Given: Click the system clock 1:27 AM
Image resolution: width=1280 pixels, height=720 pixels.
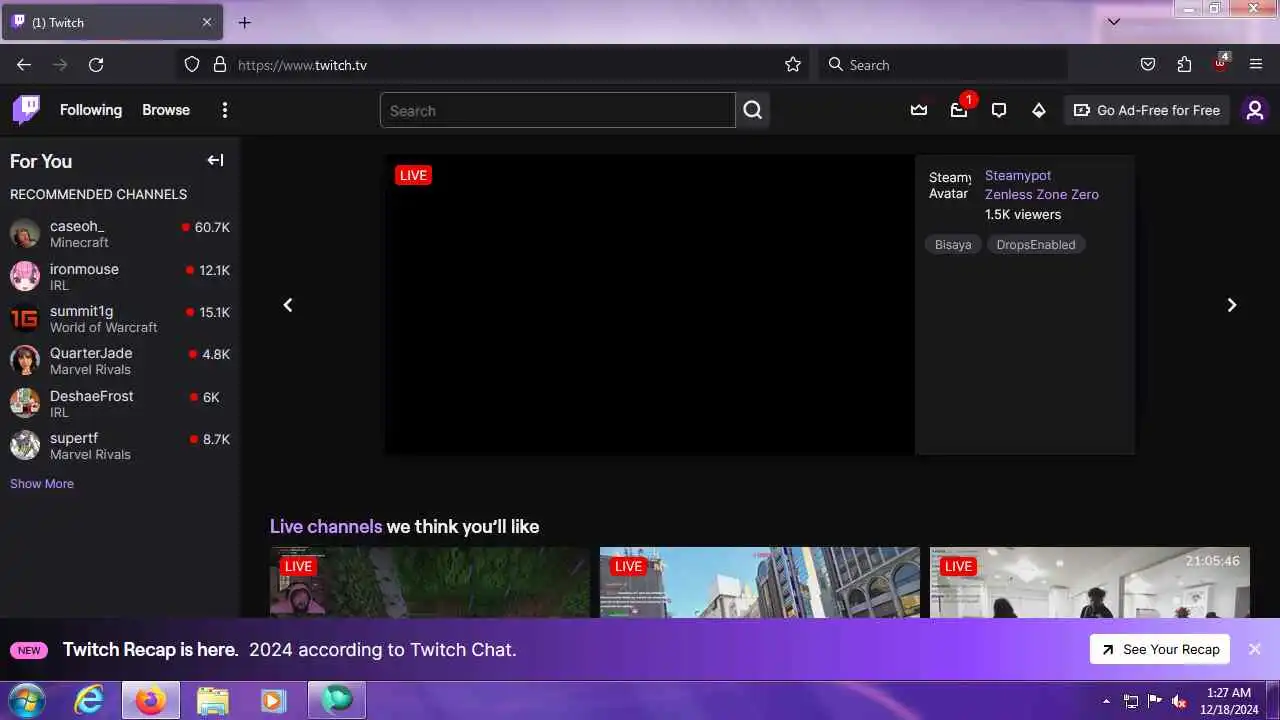Looking at the screenshot, I should point(1229,692).
